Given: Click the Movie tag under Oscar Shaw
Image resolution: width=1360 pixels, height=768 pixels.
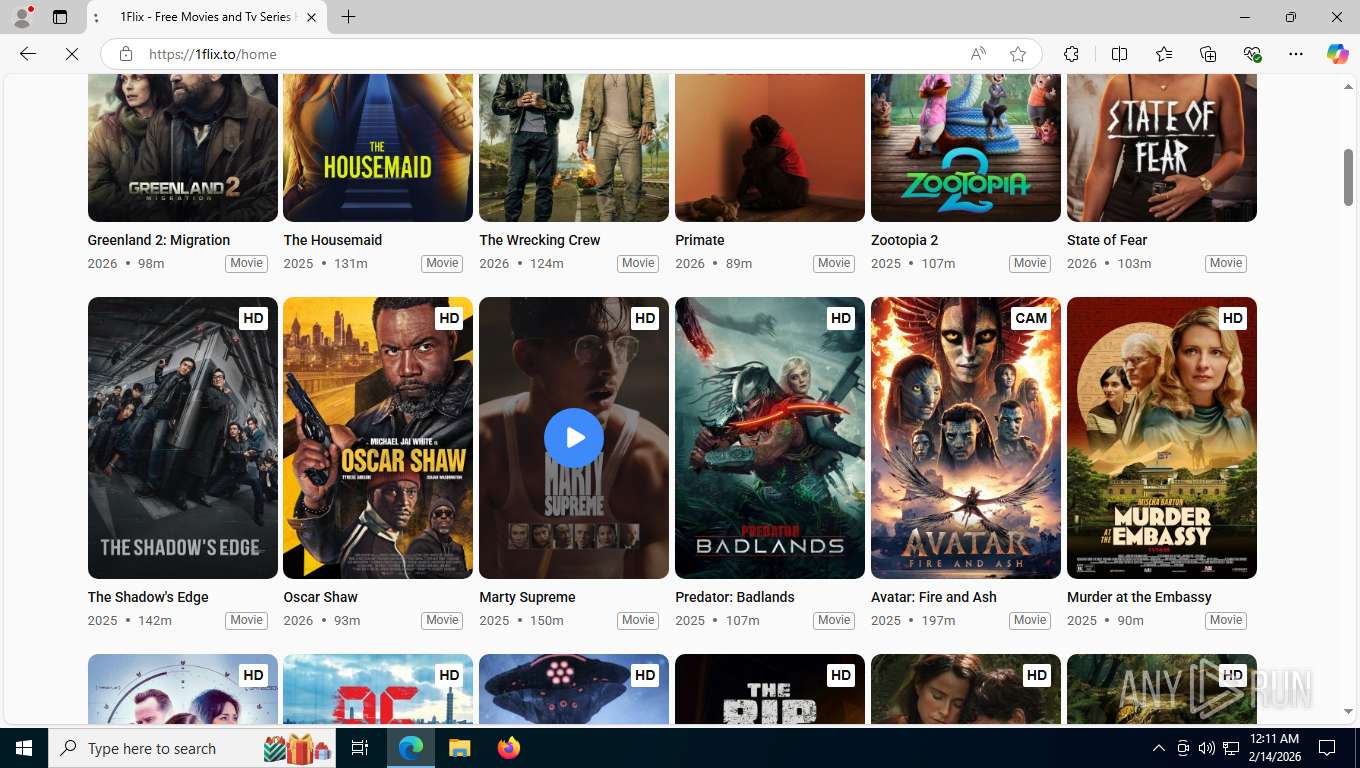Looking at the screenshot, I should (x=442, y=620).
